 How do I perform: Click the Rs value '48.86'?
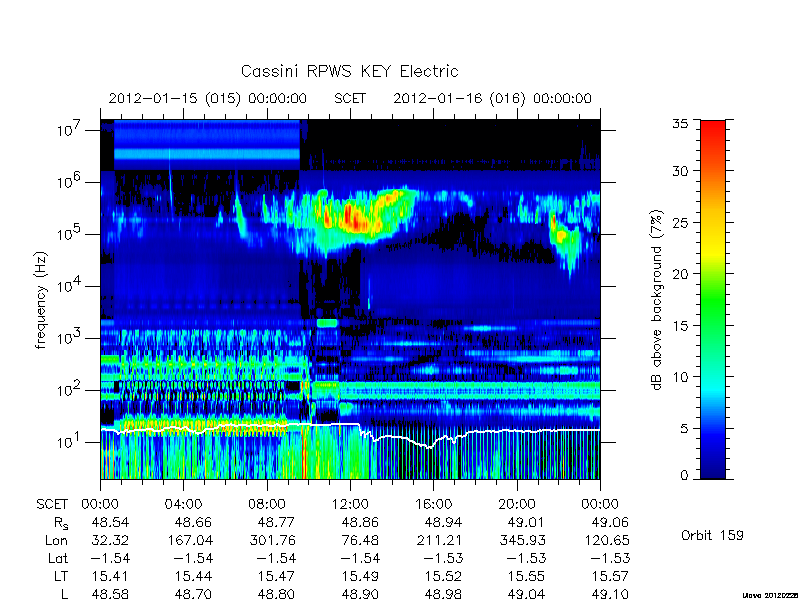[360, 522]
